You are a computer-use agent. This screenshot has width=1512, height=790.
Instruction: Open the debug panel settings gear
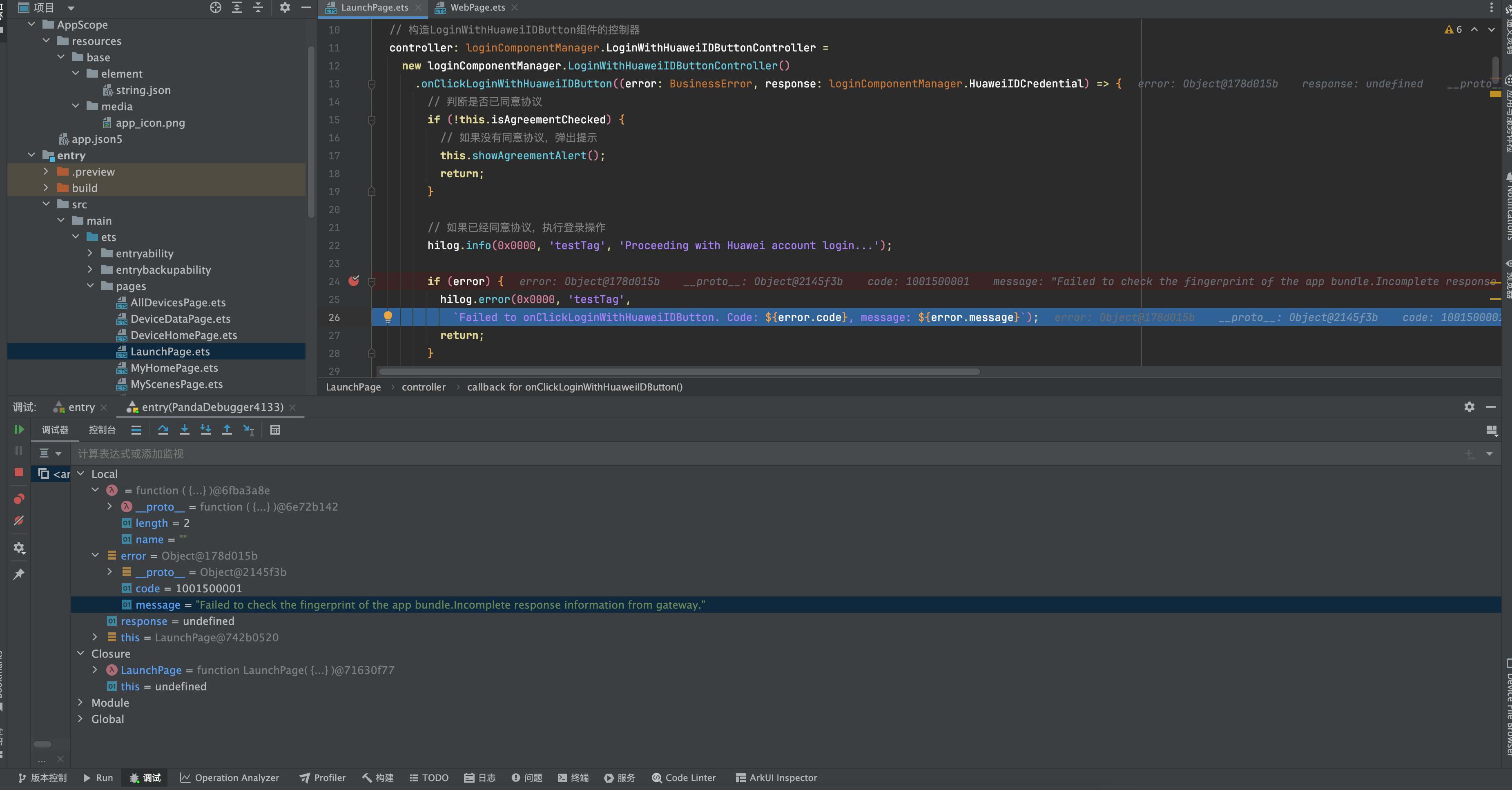click(1469, 407)
